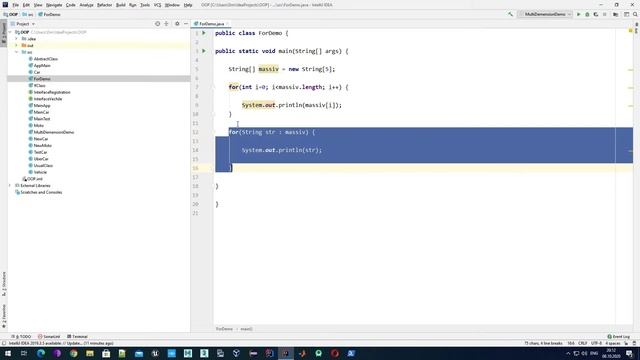Open Search Everywhere magnifier icon
Viewport: 640px width, 360px height.
pyautogui.click(x=635, y=14)
